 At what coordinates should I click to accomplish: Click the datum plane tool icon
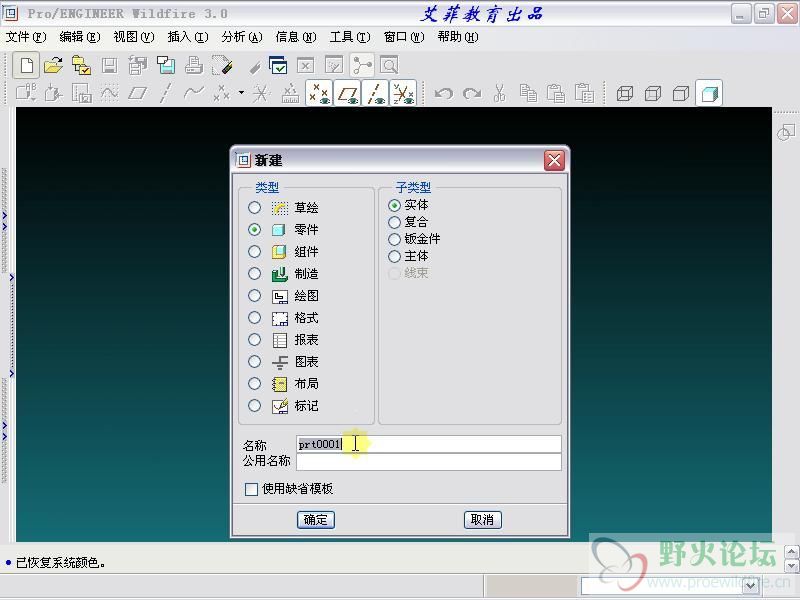click(137, 93)
